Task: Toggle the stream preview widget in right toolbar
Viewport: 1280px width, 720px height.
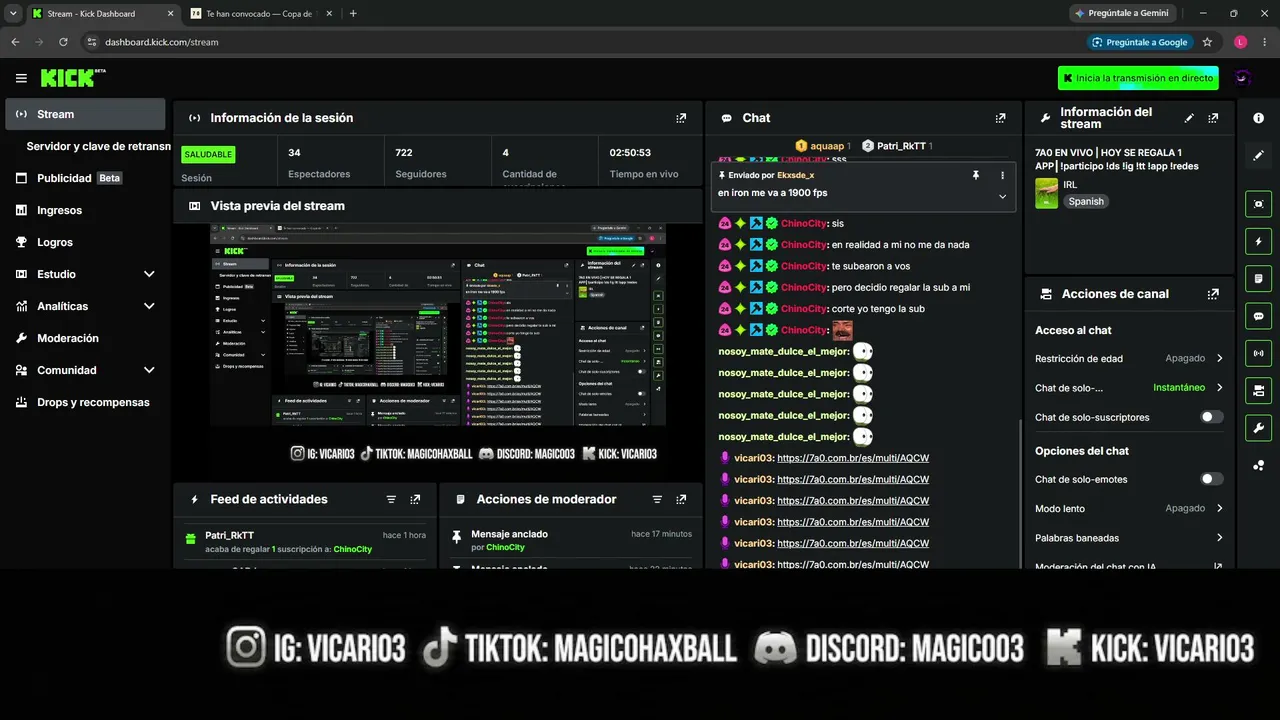Action: [1258, 204]
